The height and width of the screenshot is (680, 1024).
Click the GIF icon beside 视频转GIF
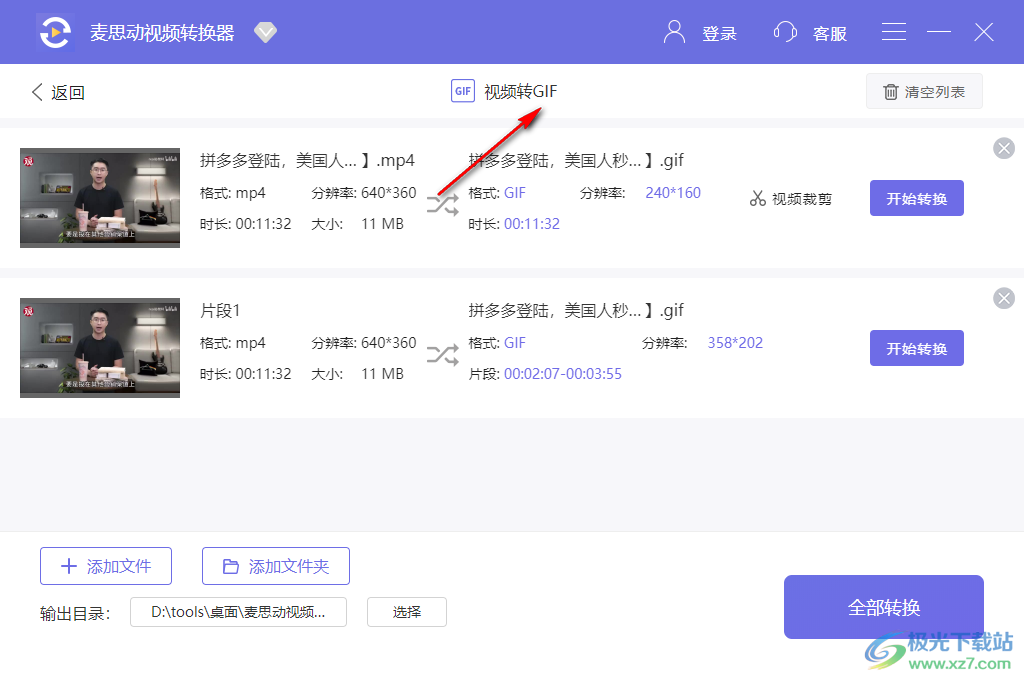pos(462,91)
